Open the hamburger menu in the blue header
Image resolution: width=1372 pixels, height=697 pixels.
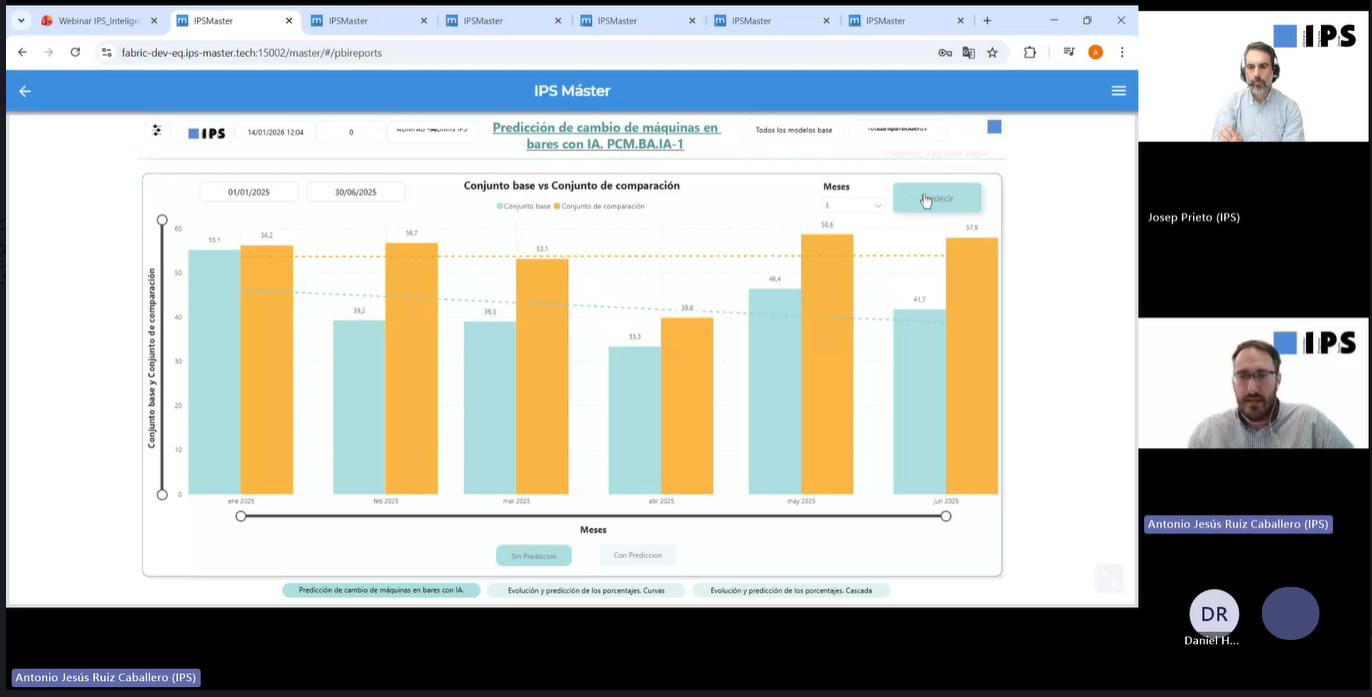tap(1118, 90)
